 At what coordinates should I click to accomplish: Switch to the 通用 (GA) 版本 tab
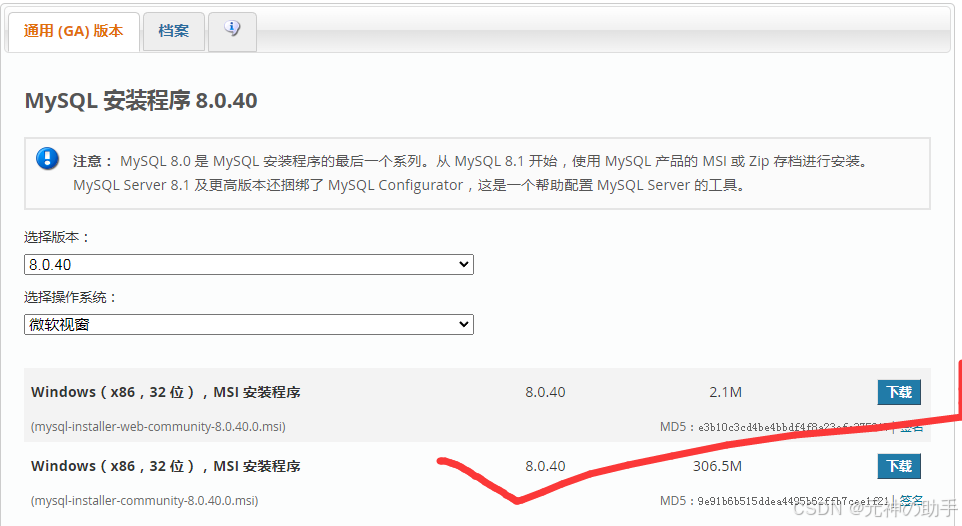(x=73, y=31)
